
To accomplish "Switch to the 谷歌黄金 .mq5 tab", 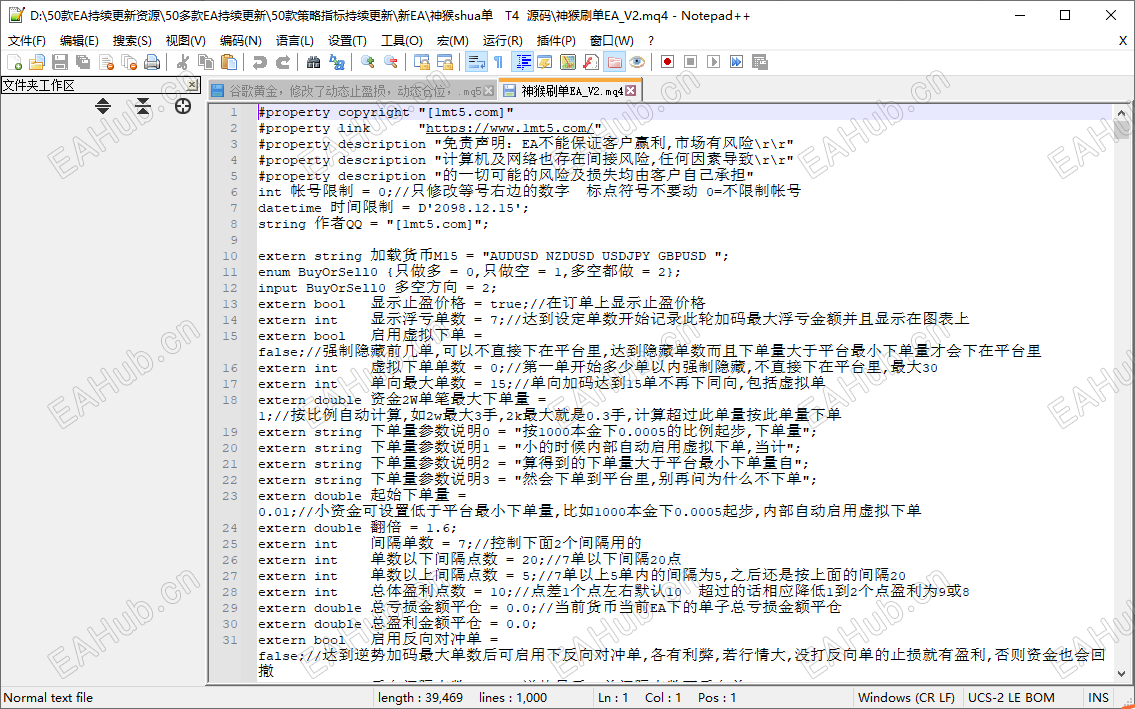I will point(353,91).
